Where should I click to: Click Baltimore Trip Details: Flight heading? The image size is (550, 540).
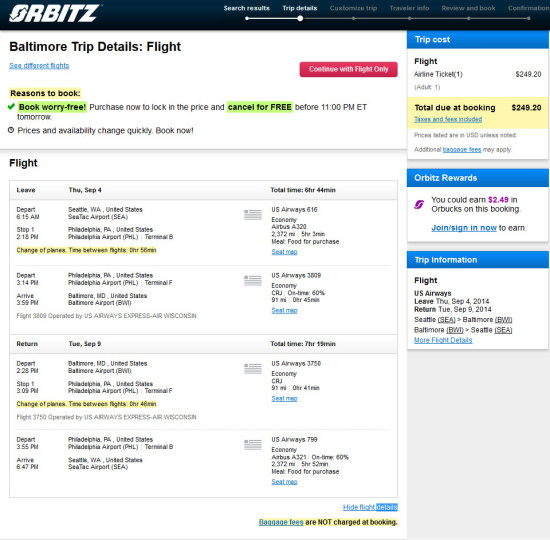tap(95, 47)
